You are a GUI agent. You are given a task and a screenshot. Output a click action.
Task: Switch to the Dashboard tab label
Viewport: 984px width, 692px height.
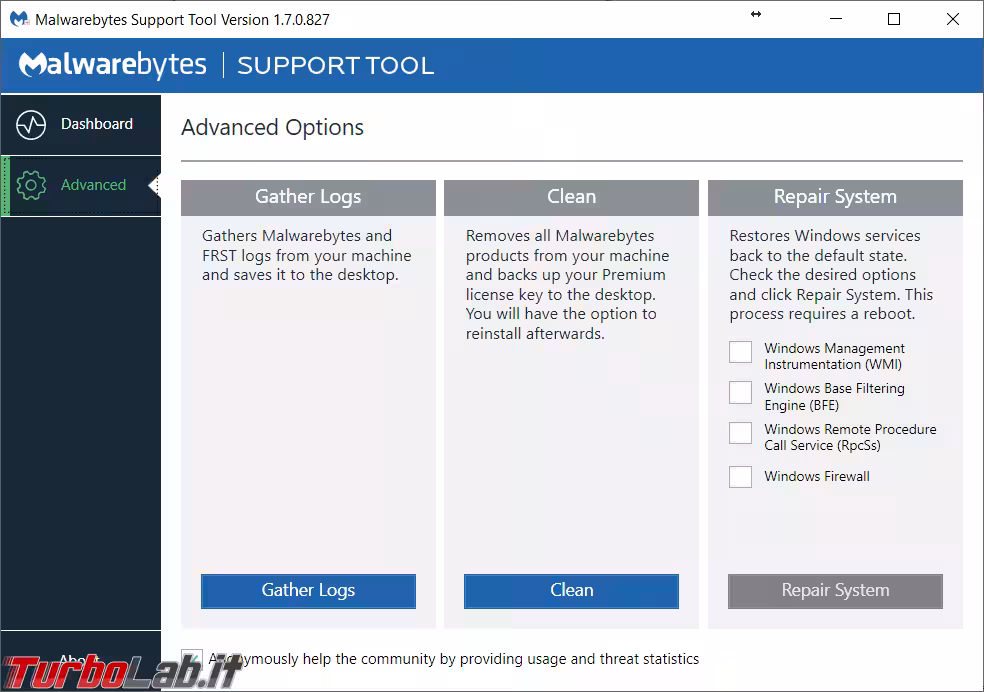tap(96, 124)
